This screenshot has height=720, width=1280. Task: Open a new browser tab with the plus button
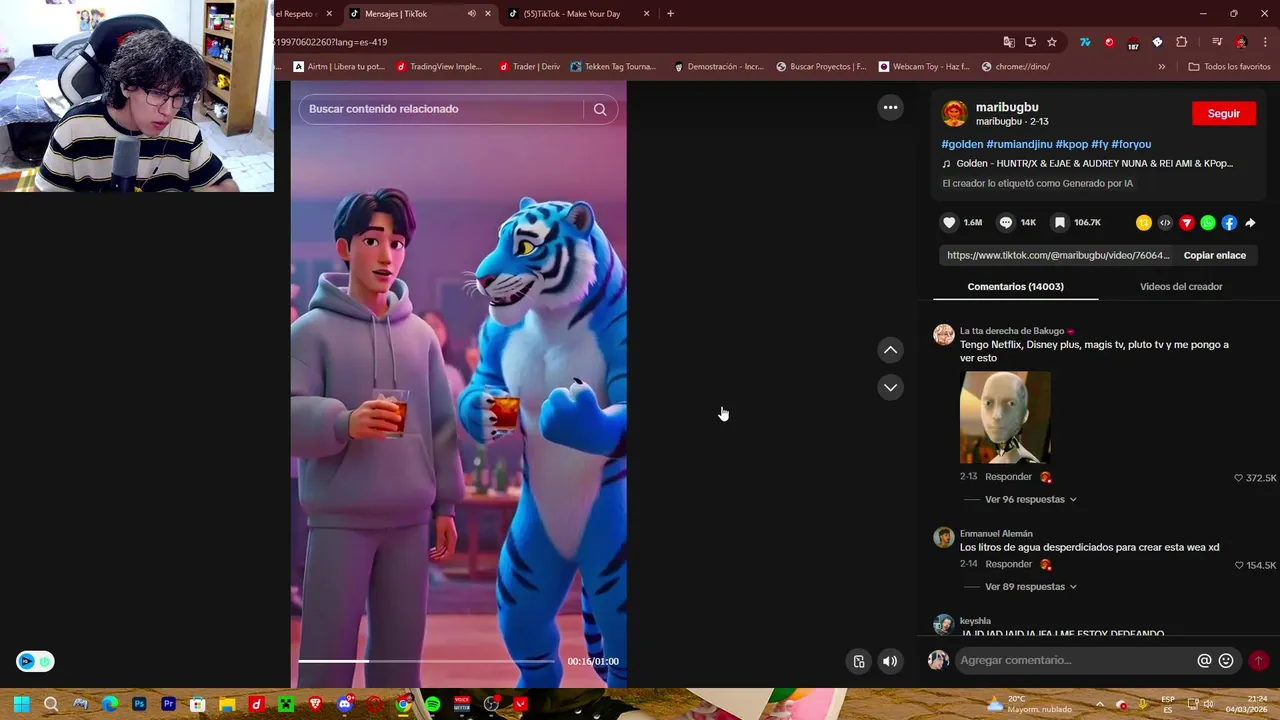[670, 14]
